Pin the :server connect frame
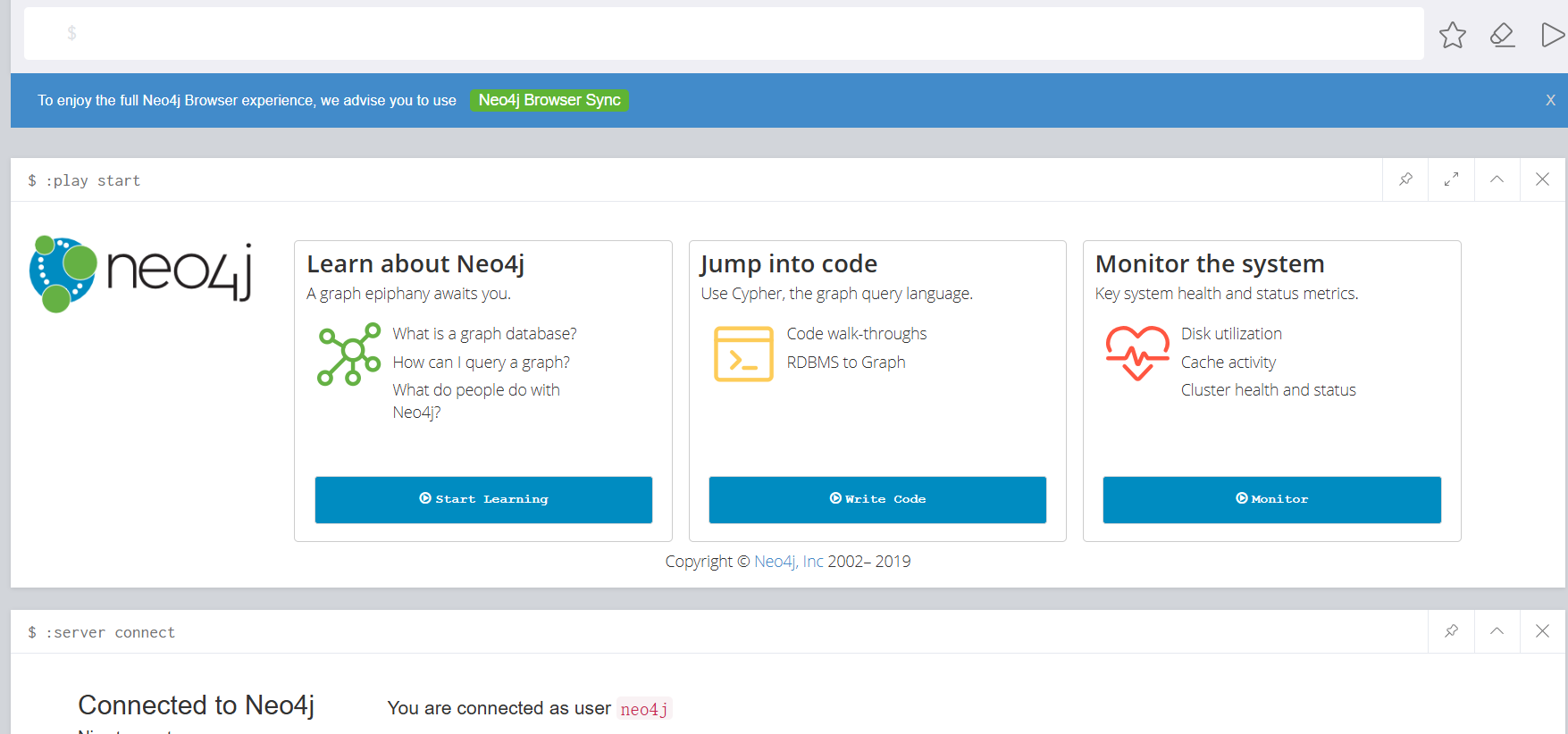 click(1452, 631)
